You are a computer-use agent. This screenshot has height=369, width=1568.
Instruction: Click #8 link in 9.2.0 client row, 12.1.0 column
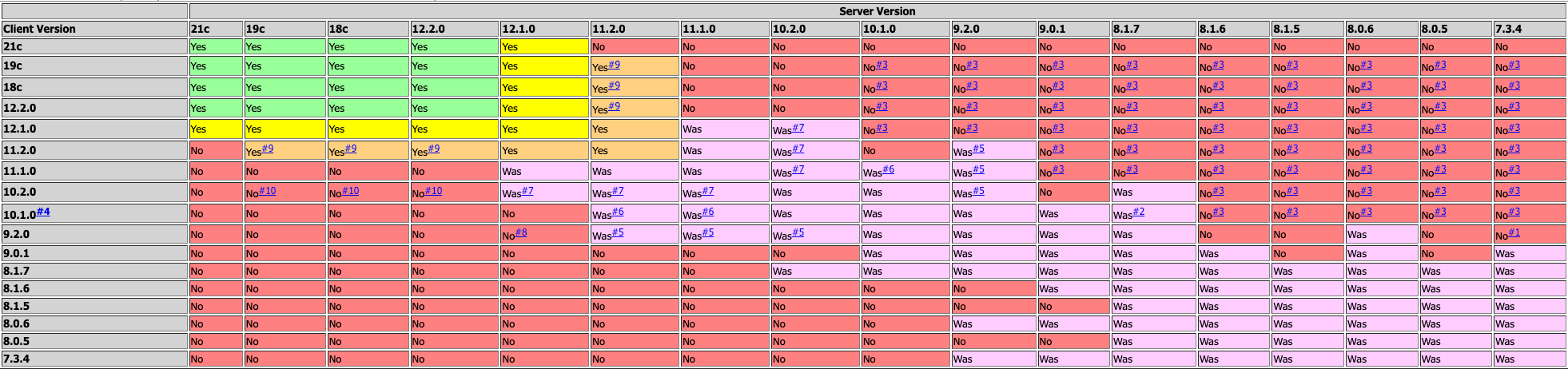pyautogui.click(x=521, y=232)
